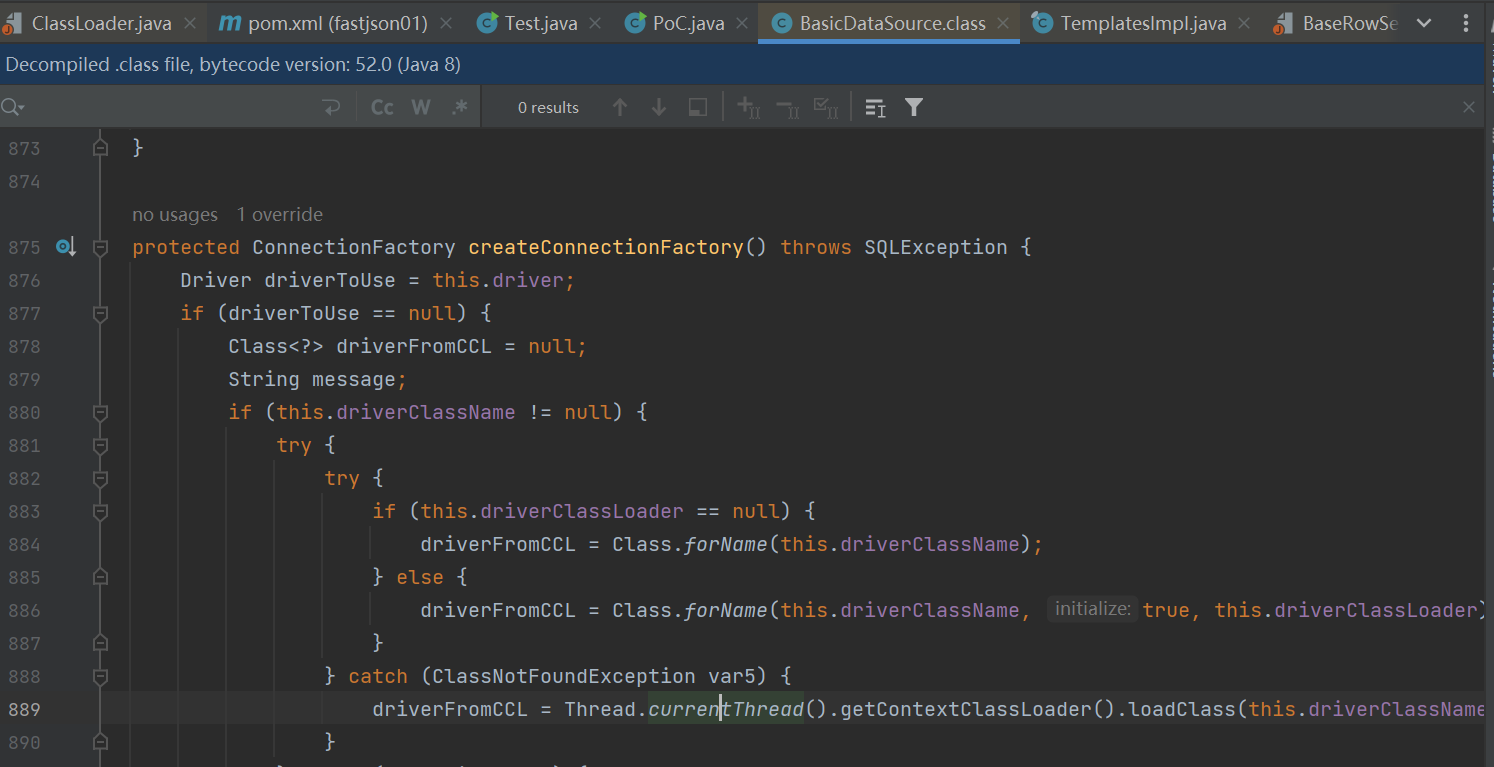Collapse createConnectionFactory method fold marker

pyautogui.click(x=100, y=247)
